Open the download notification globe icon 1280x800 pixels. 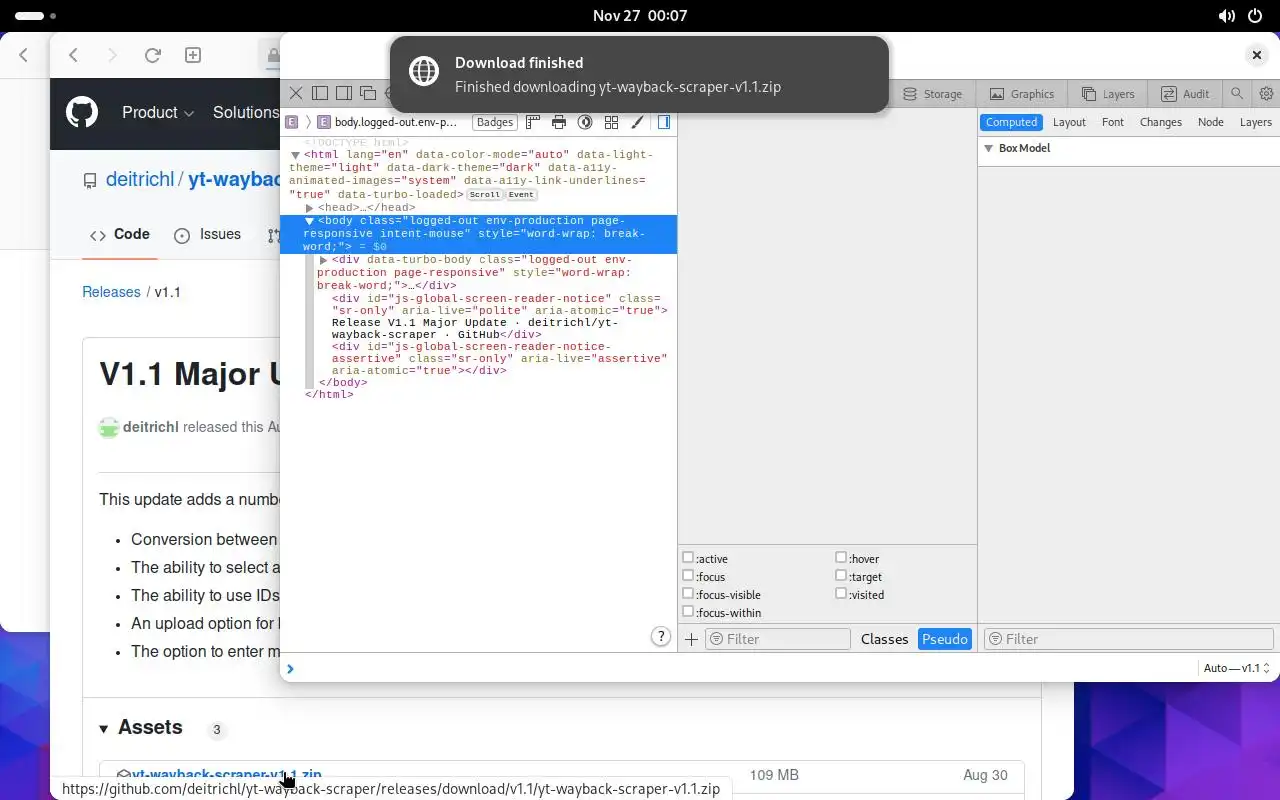(x=424, y=72)
